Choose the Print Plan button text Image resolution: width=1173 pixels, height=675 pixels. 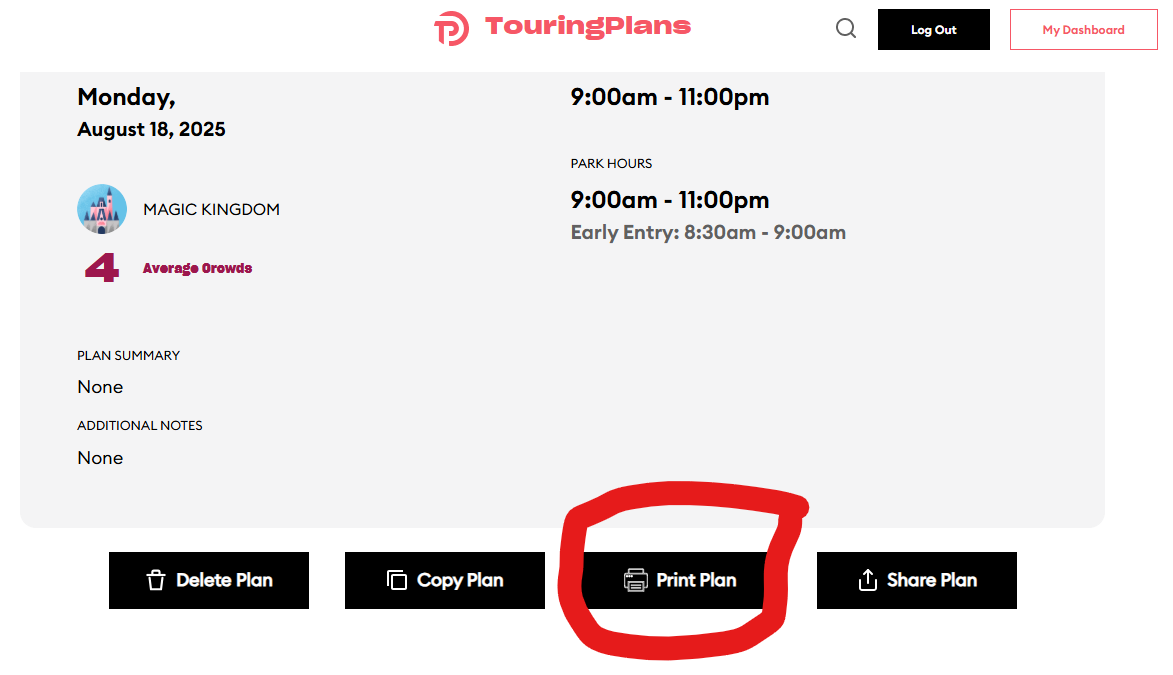pos(696,580)
